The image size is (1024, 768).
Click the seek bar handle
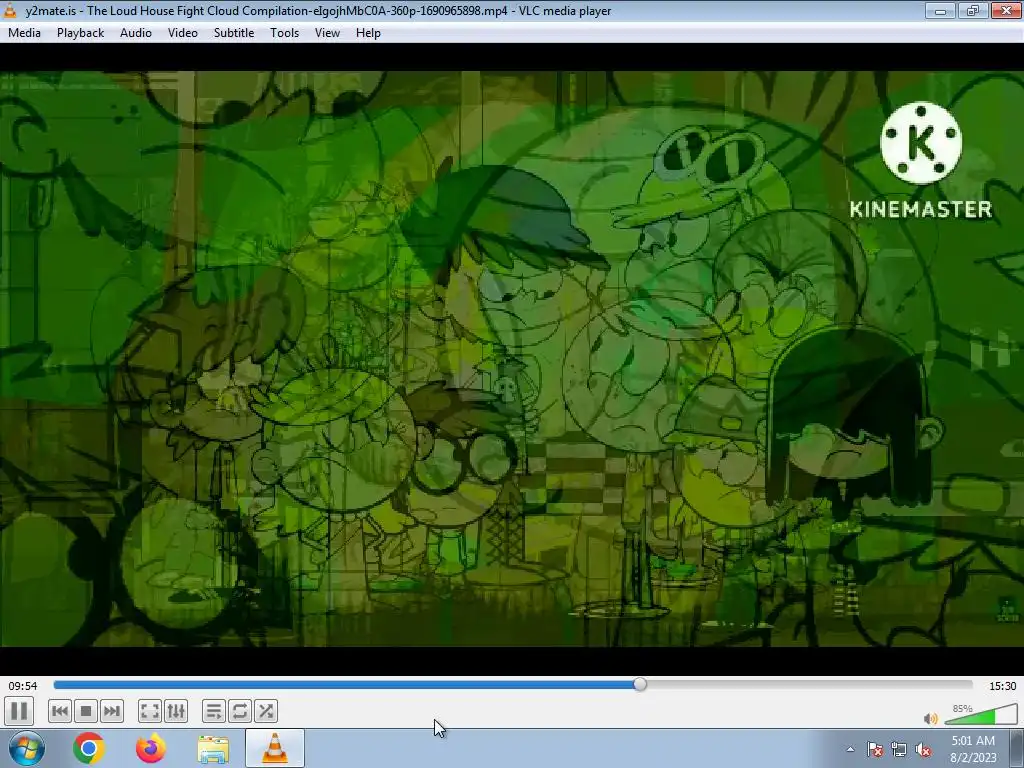pos(640,684)
